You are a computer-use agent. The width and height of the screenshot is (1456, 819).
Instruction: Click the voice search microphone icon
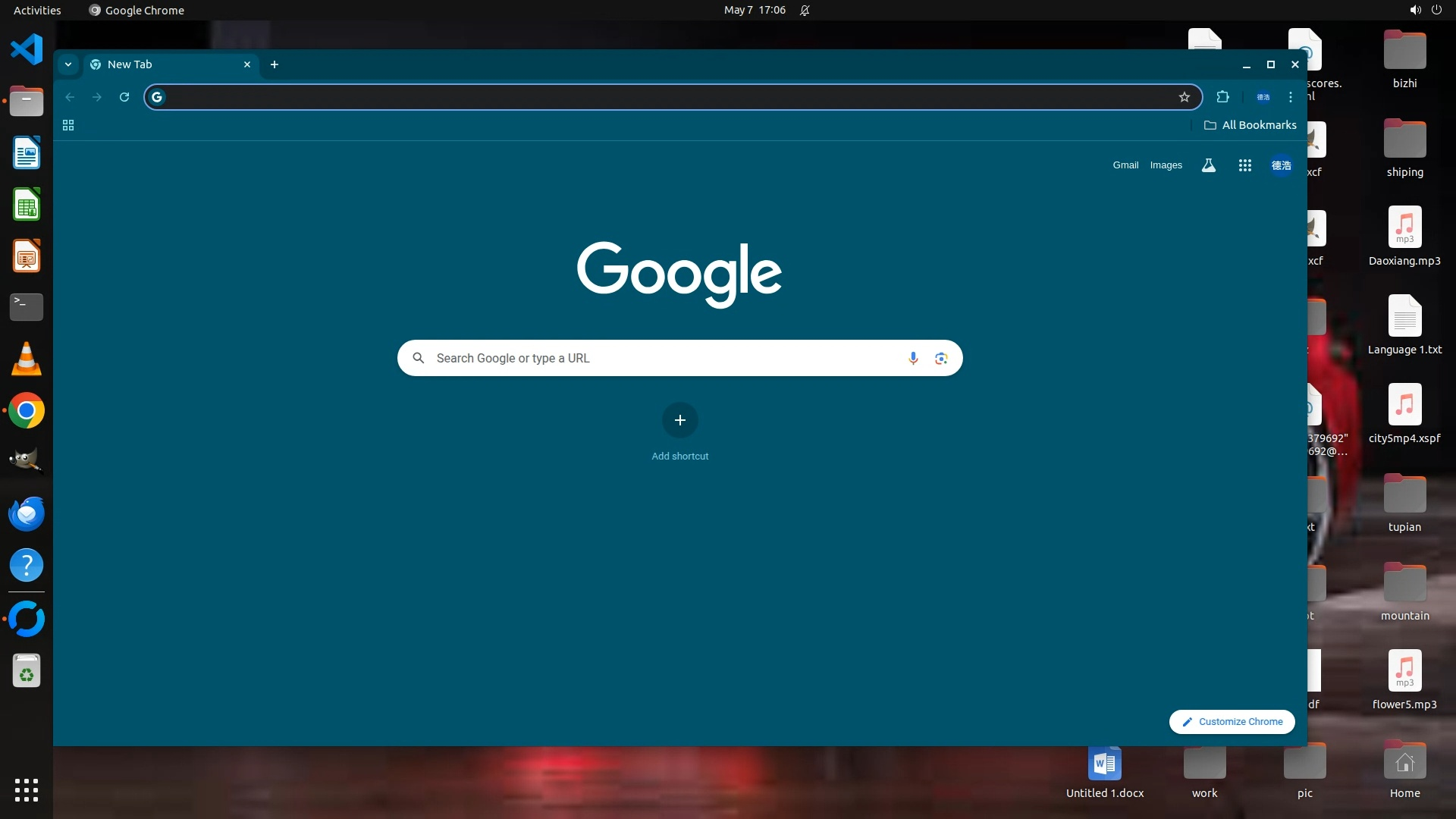point(913,358)
